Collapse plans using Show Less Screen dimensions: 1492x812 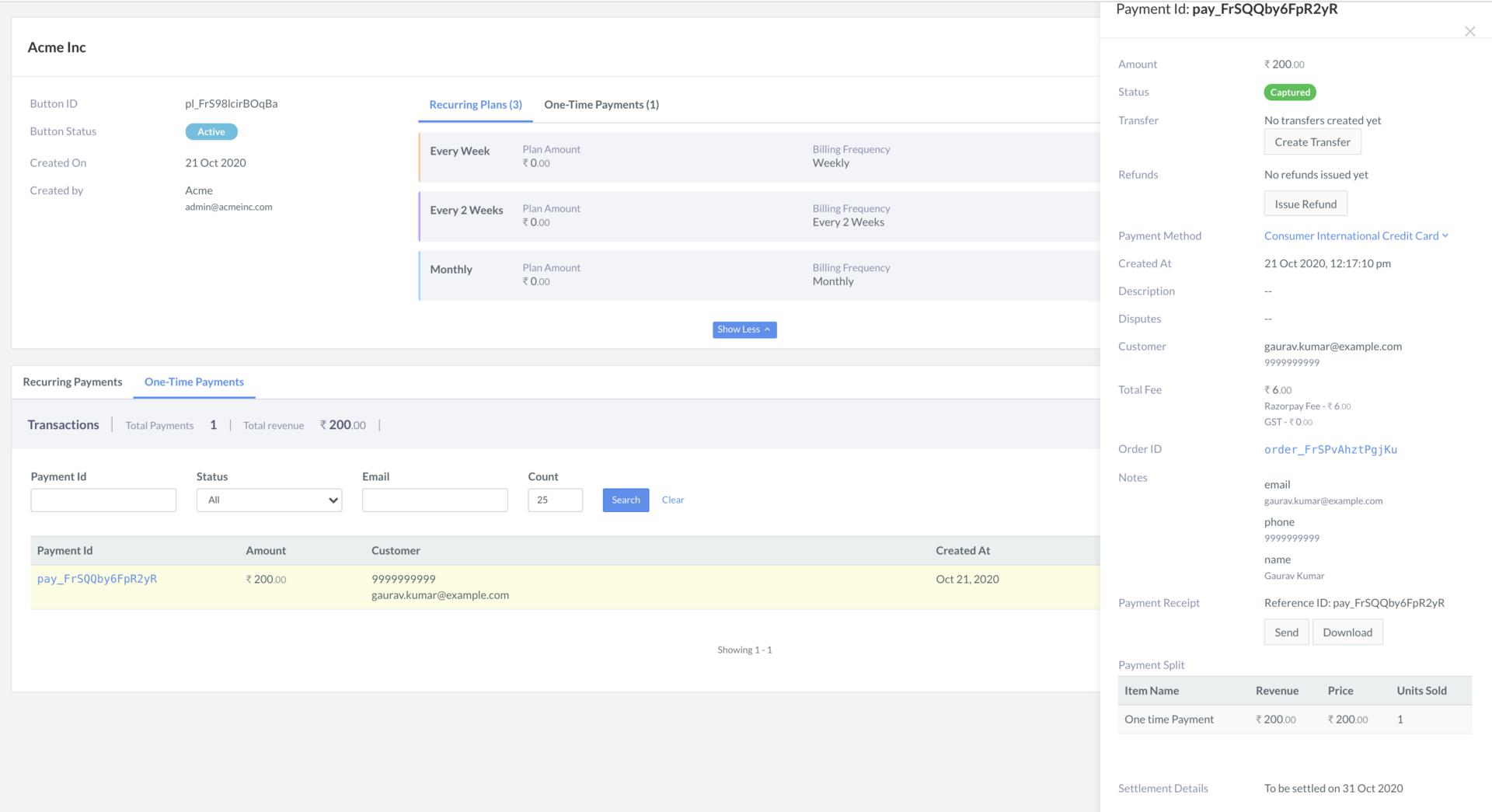(x=744, y=329)
